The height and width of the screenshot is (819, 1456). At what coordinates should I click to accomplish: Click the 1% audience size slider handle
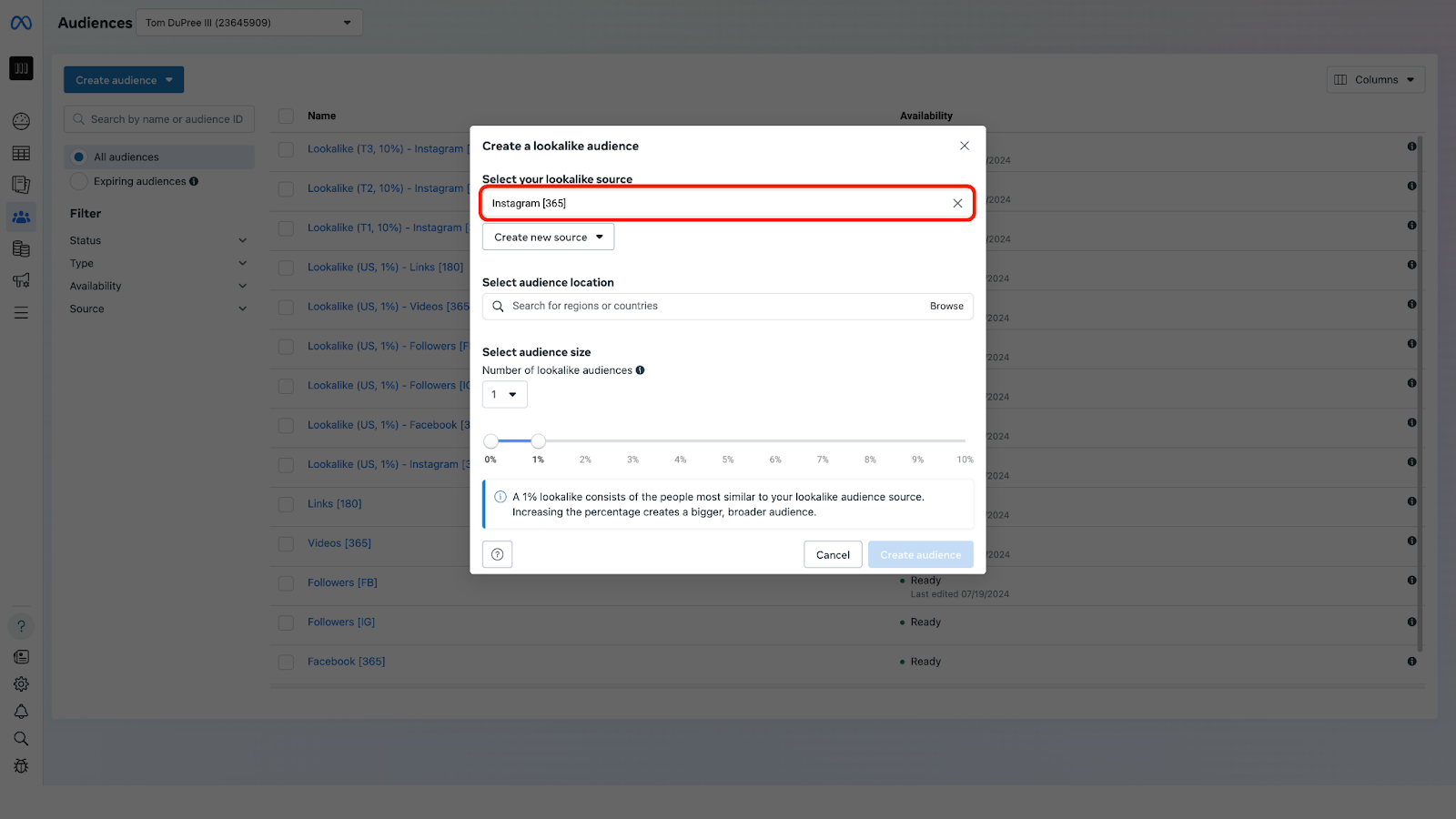[x=539, y=441]
